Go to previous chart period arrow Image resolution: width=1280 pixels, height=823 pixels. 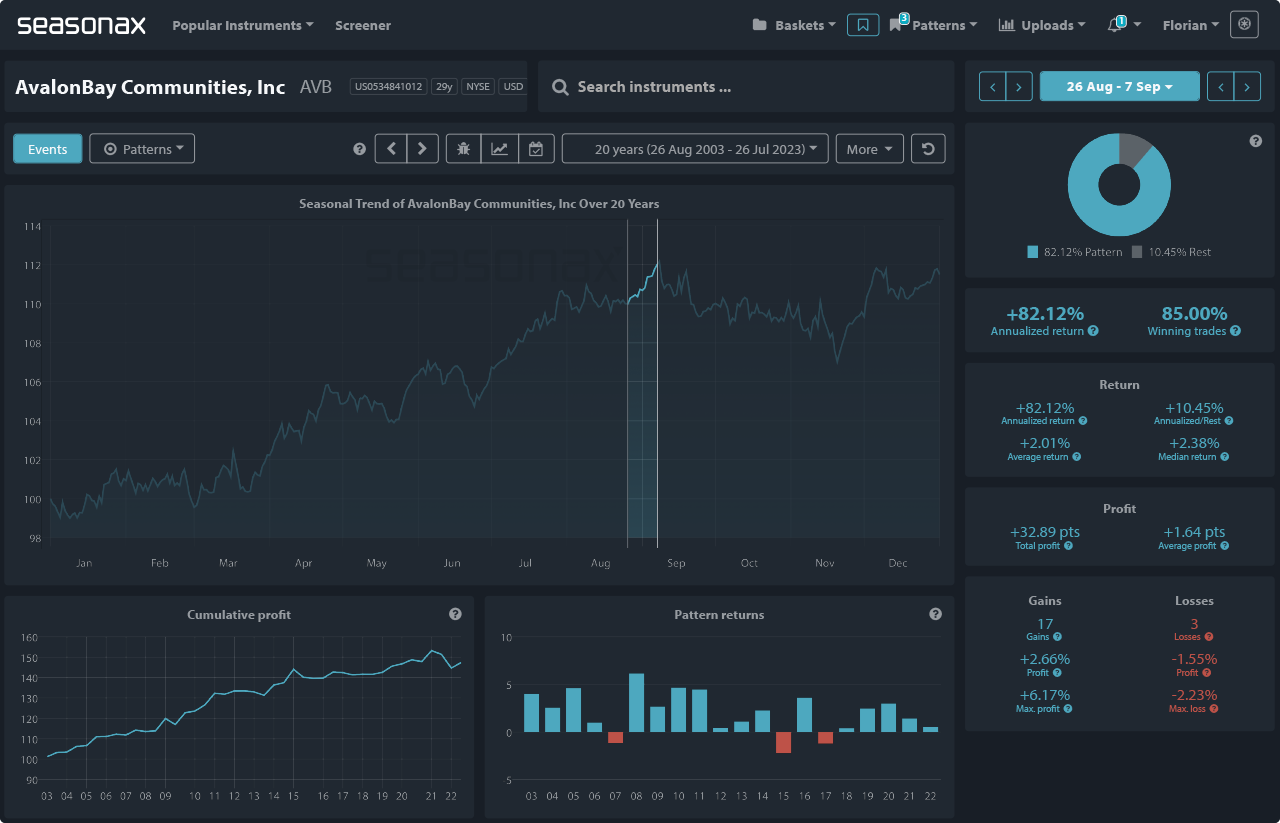pyautogui.click(x=391, y=149)
